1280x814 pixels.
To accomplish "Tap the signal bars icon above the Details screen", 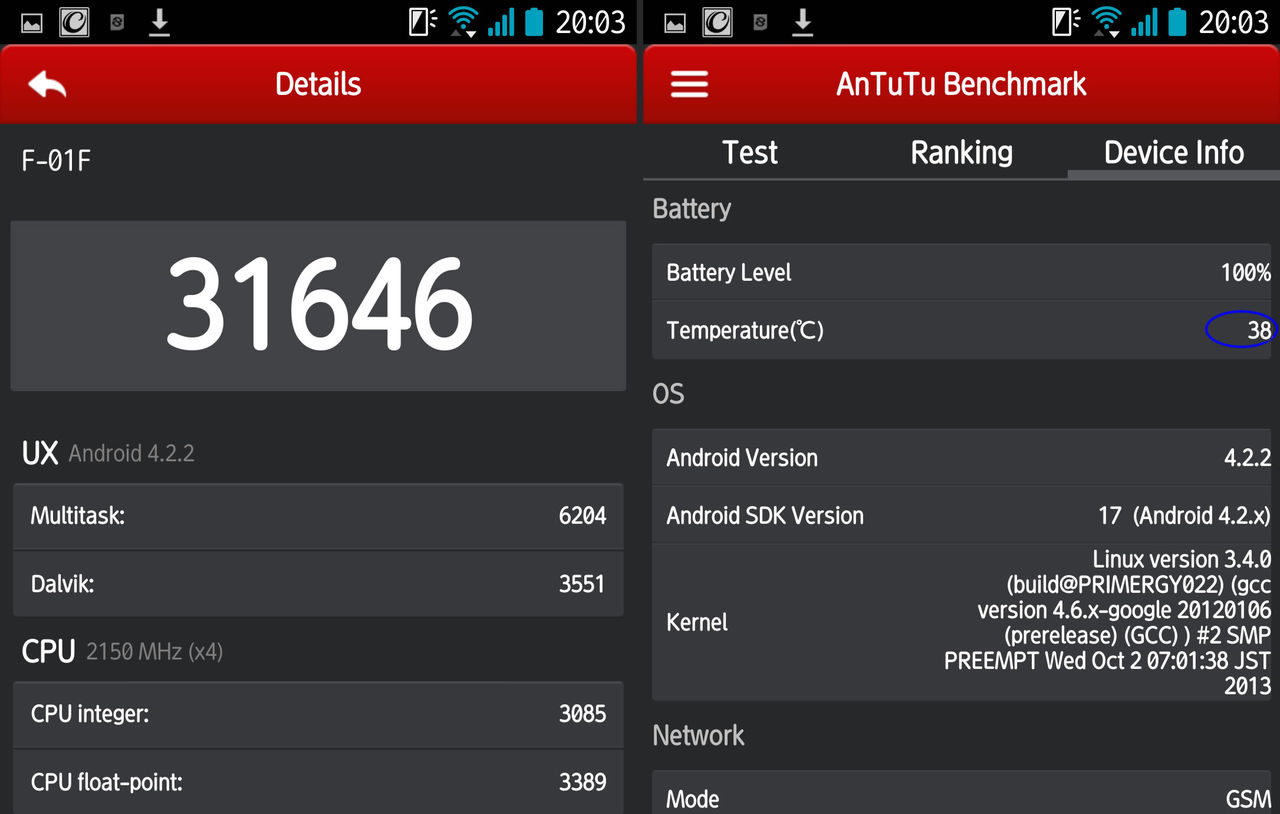I will 501,22.
